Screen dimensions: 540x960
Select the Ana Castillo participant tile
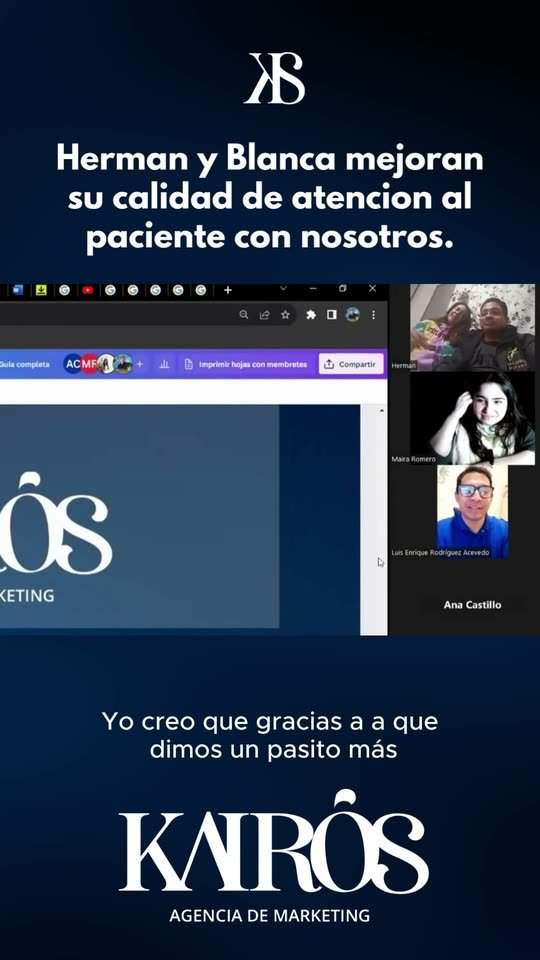(x=472, y=605)
